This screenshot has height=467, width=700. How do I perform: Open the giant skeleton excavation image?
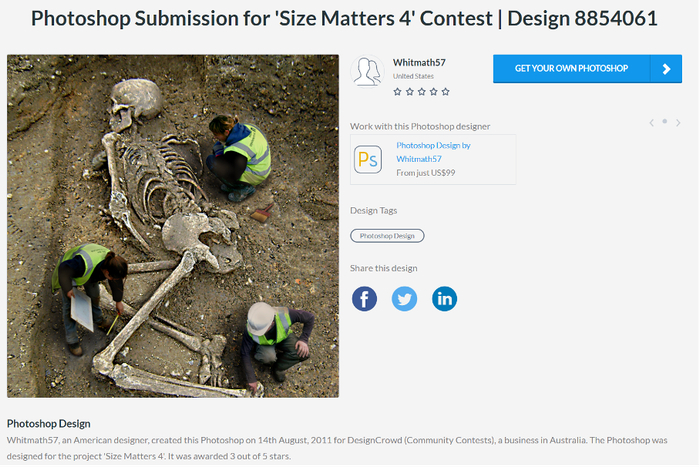[x=173, y=226]
